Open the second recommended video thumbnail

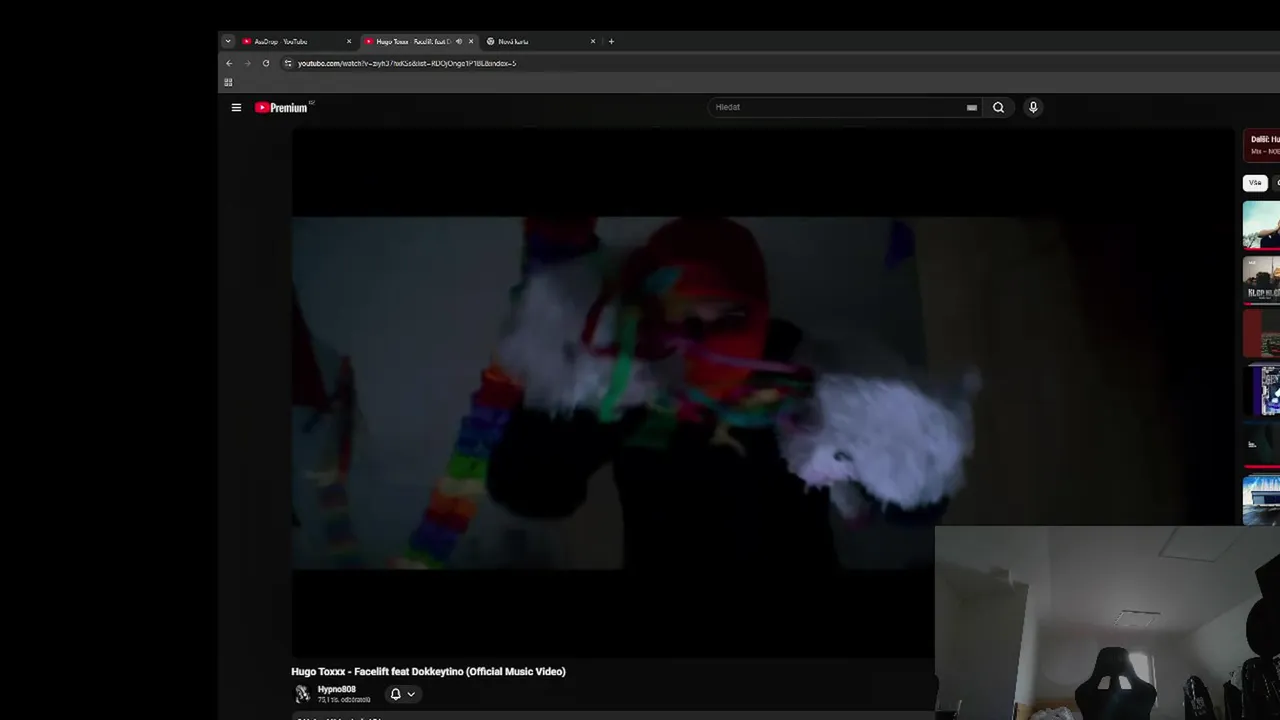(1261, 279)
